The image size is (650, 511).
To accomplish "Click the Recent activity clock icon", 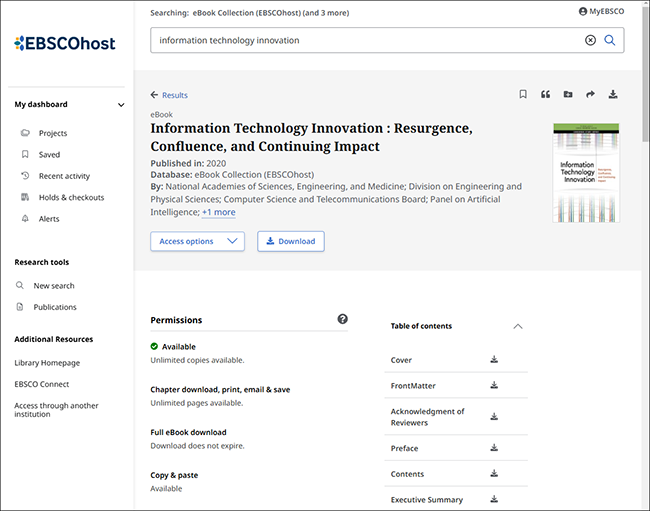I will click(x=25, y=176).
